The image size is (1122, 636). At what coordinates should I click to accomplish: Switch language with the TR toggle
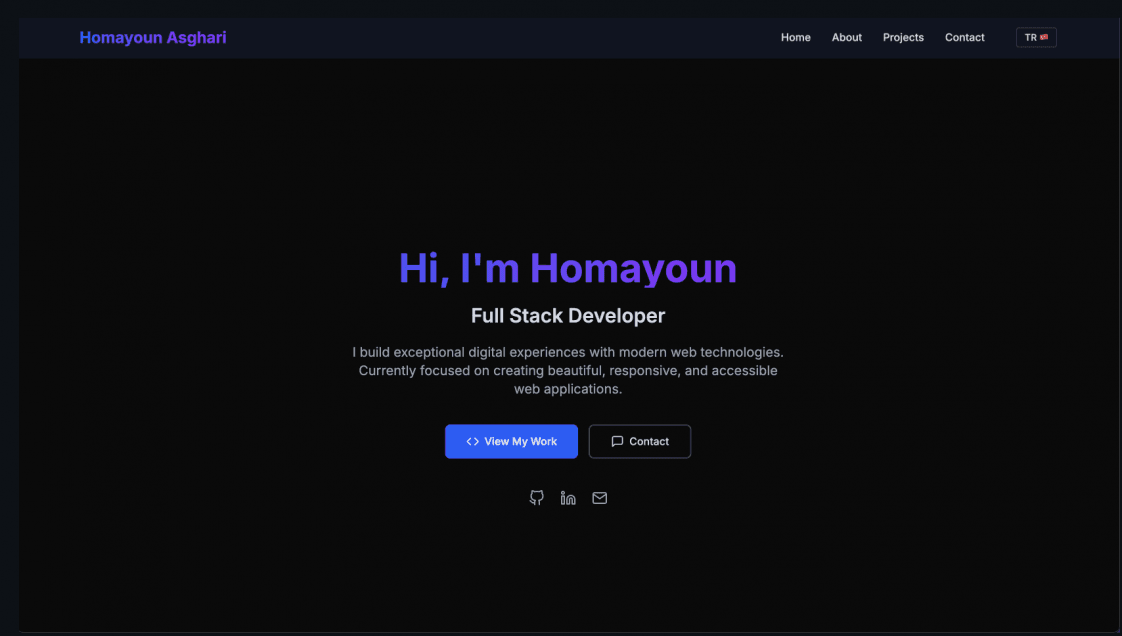point(1036,37)
